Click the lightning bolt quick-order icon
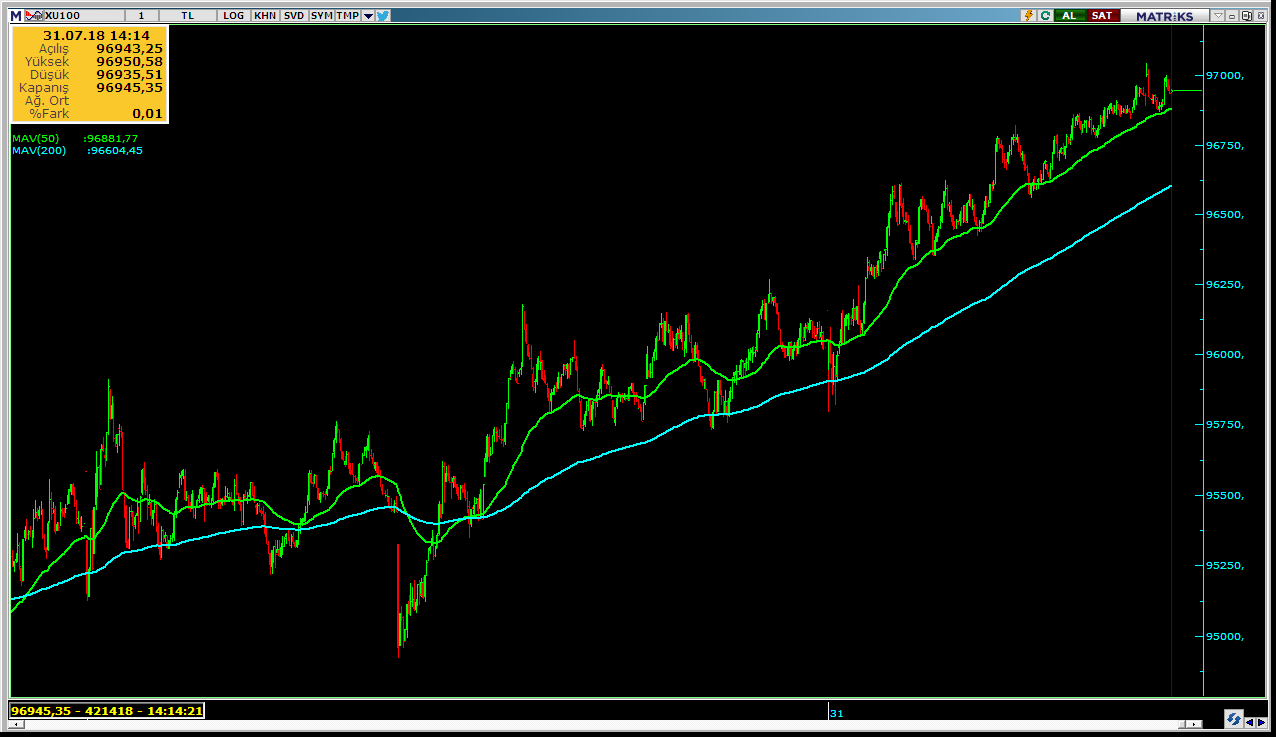Viewport: 1276px width, 737px height. (1028, 15)
